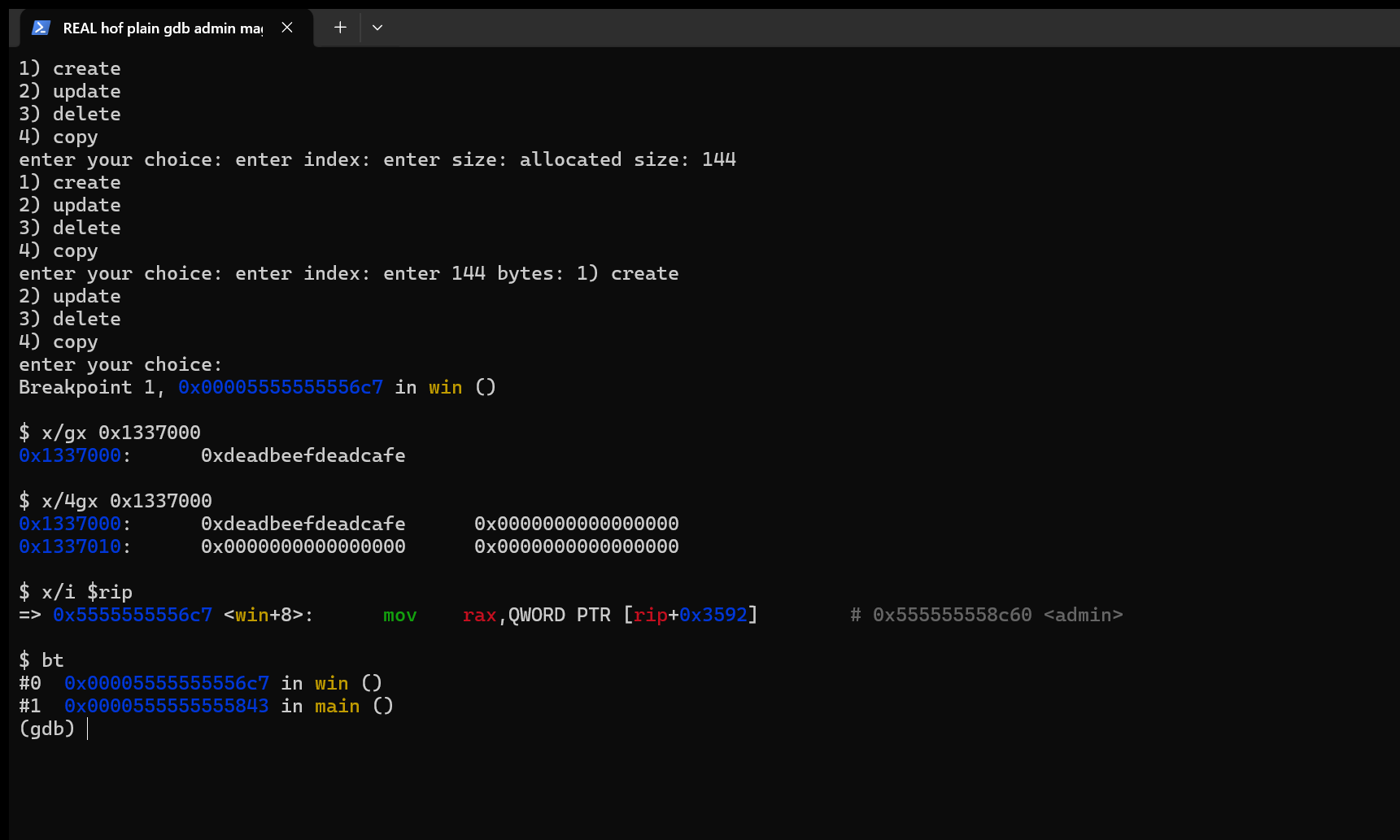The width and height of the screenshot is (1400, 840).
Task: Click the 'mov' instruction mnemonic
Action: [400, 615]
